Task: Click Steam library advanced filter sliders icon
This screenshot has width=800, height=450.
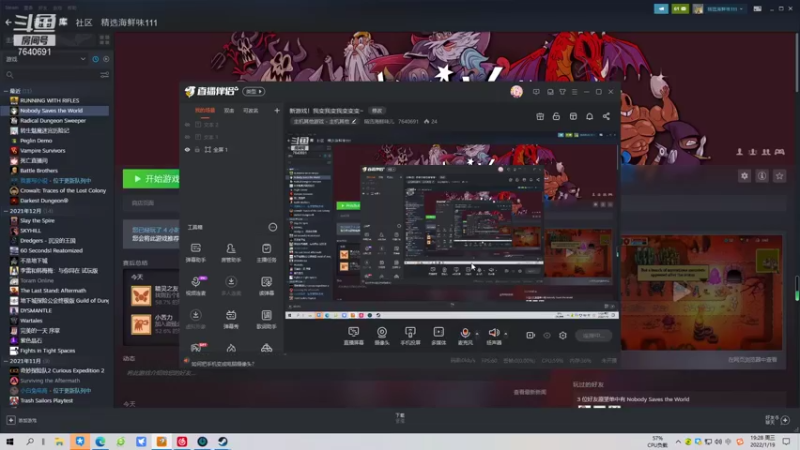Action: coord(105,75)
